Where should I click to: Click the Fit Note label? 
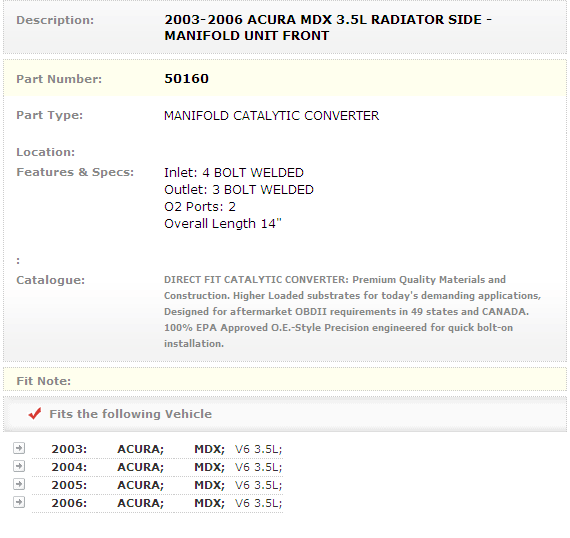pos(44,381)
